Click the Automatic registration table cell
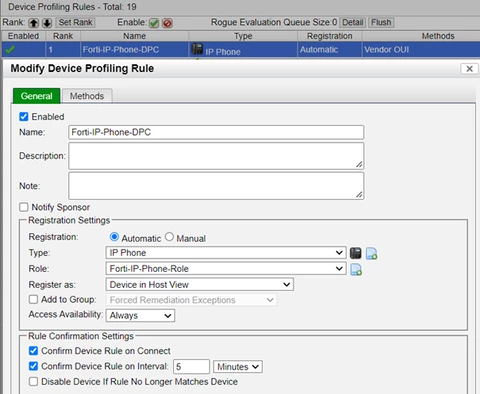480x394 pixels. (x=330, y=50)
